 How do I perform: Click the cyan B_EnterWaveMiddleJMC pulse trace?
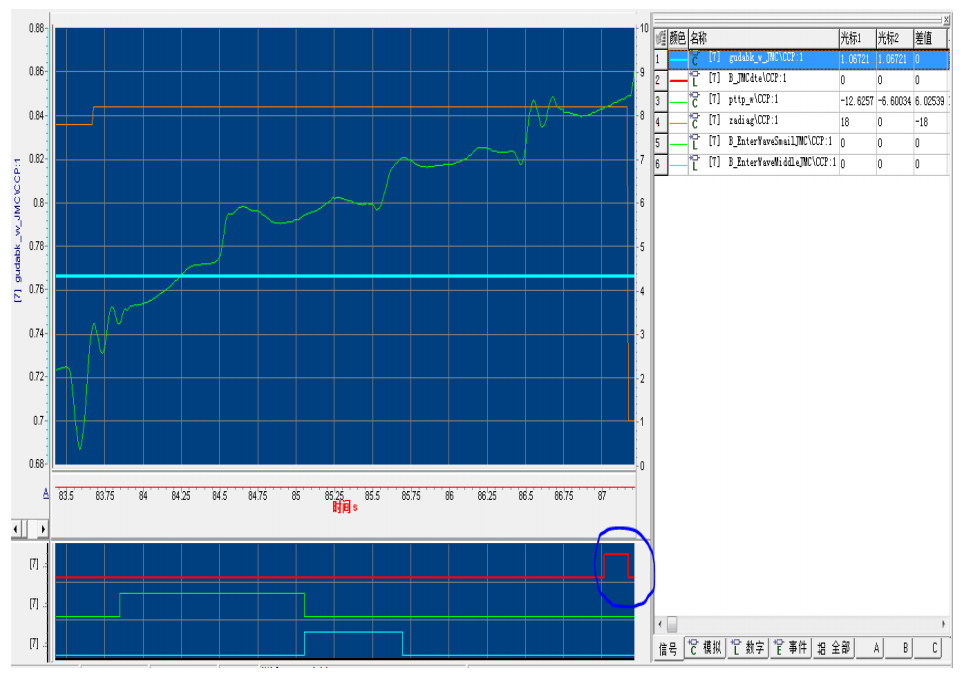[x=353, y=633]
